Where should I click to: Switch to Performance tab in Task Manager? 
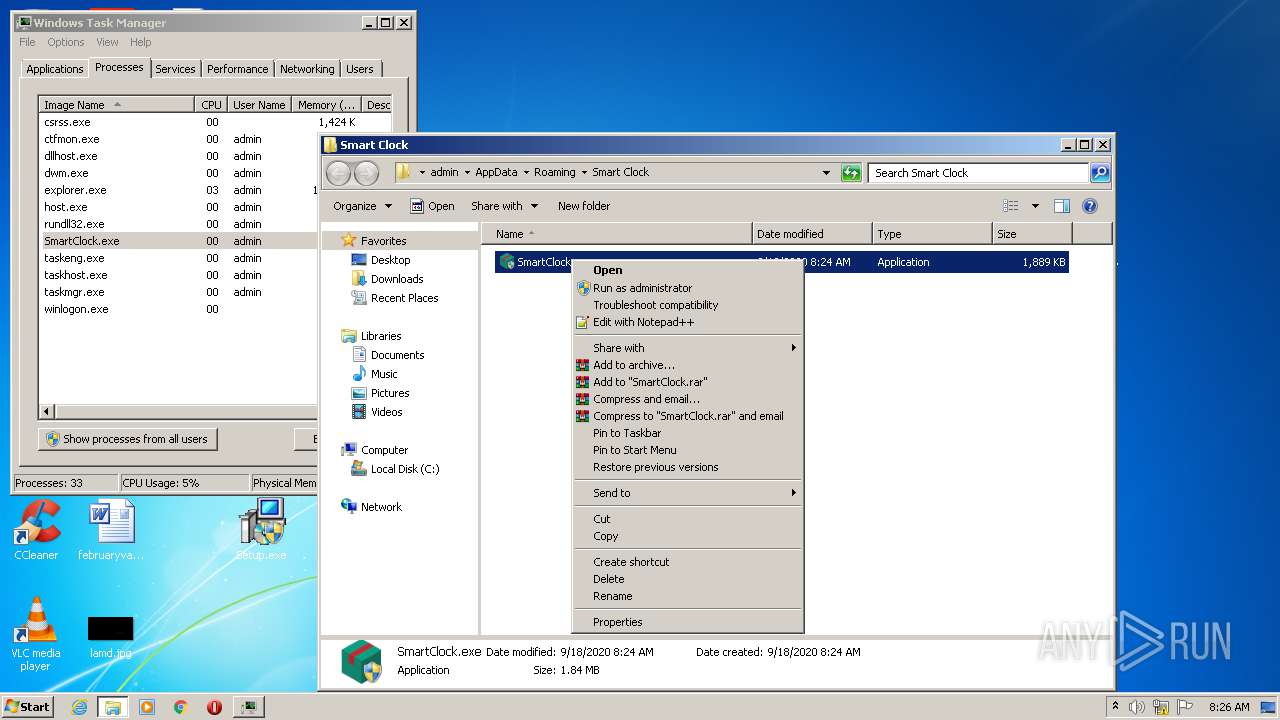coord(237,69)
